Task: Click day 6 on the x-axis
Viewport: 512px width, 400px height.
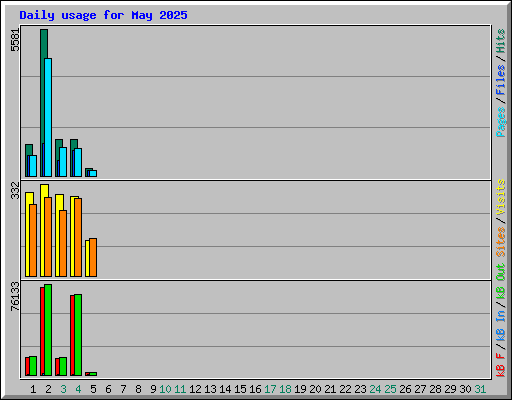Action: [108, 389]
